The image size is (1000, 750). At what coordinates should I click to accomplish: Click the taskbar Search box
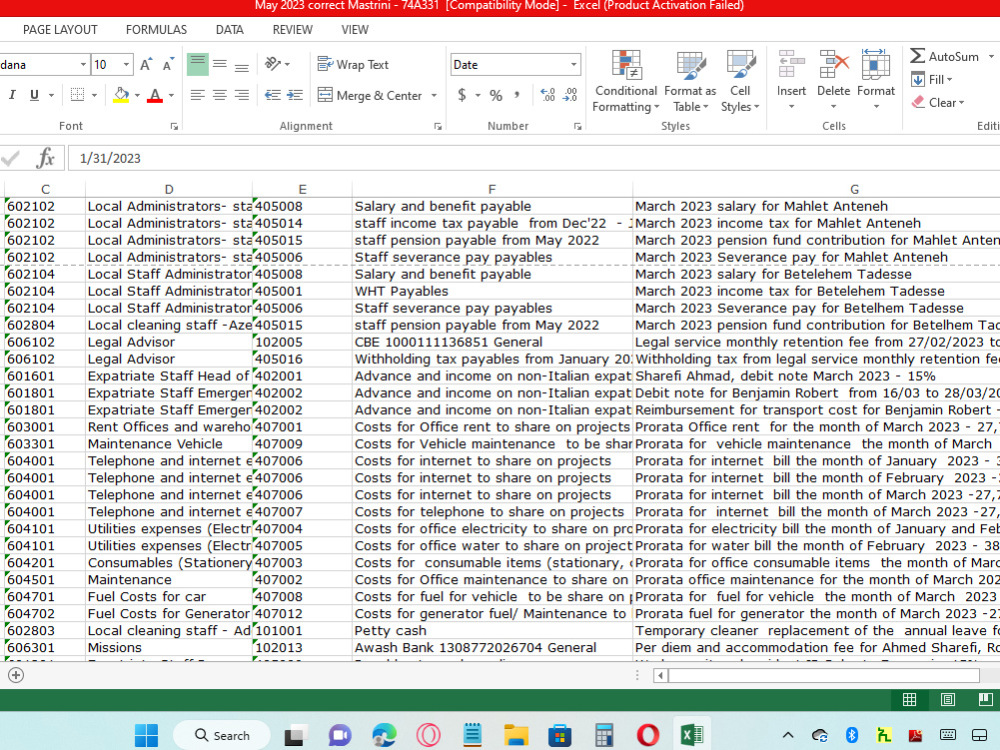222,735
